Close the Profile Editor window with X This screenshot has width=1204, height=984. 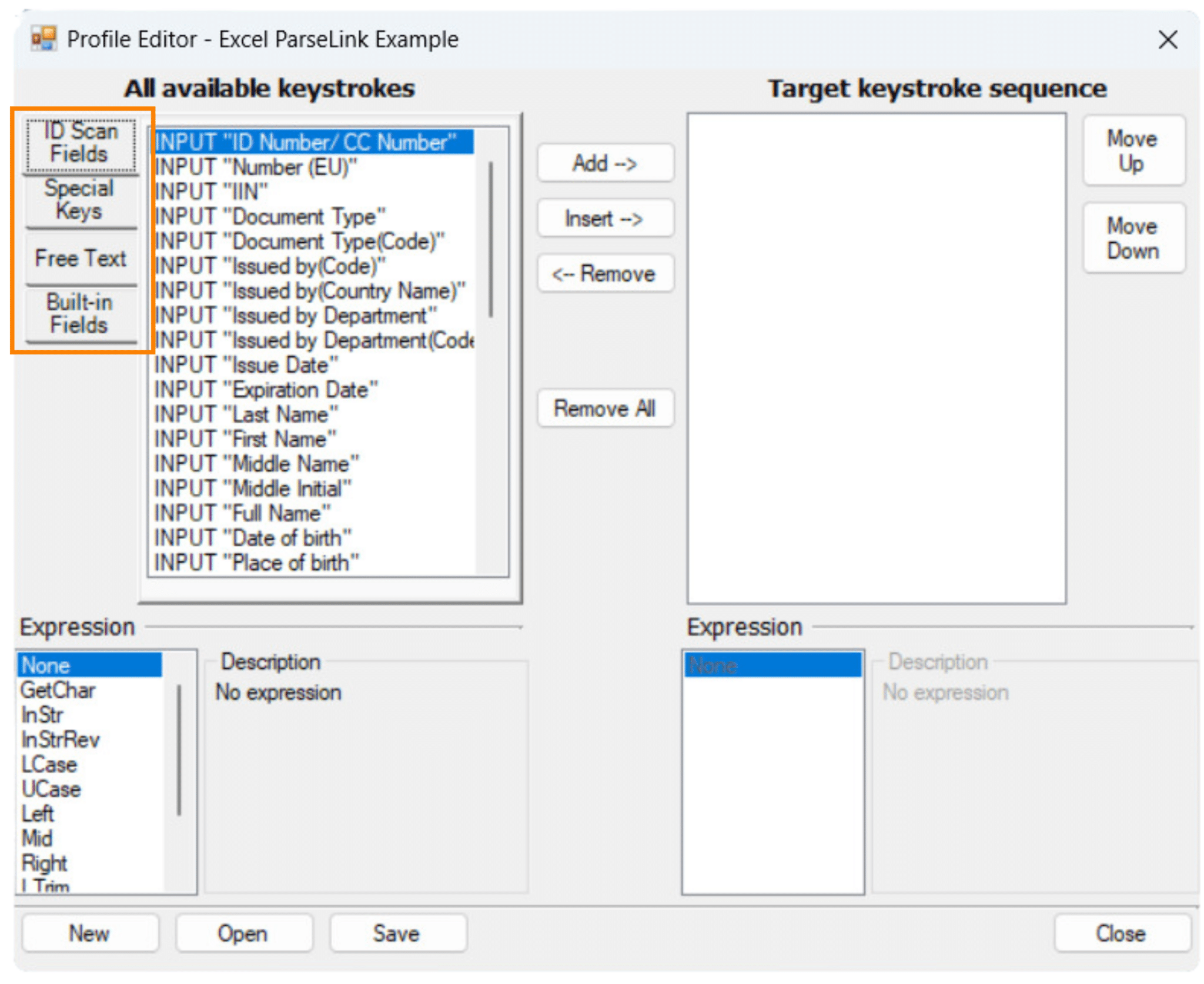pos(1167,40)
